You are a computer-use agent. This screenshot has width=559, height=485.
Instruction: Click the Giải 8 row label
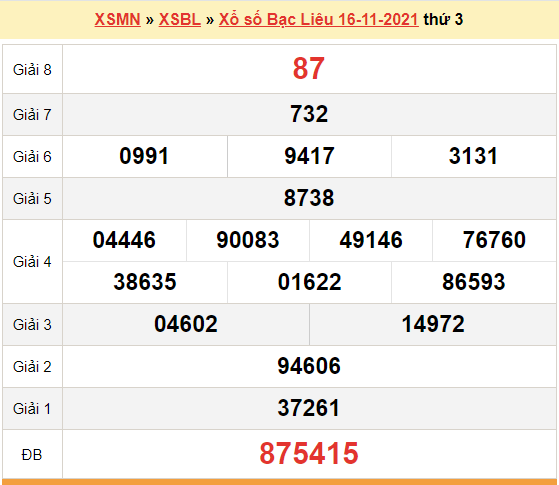pyautogui.click(x=32, y=70)
